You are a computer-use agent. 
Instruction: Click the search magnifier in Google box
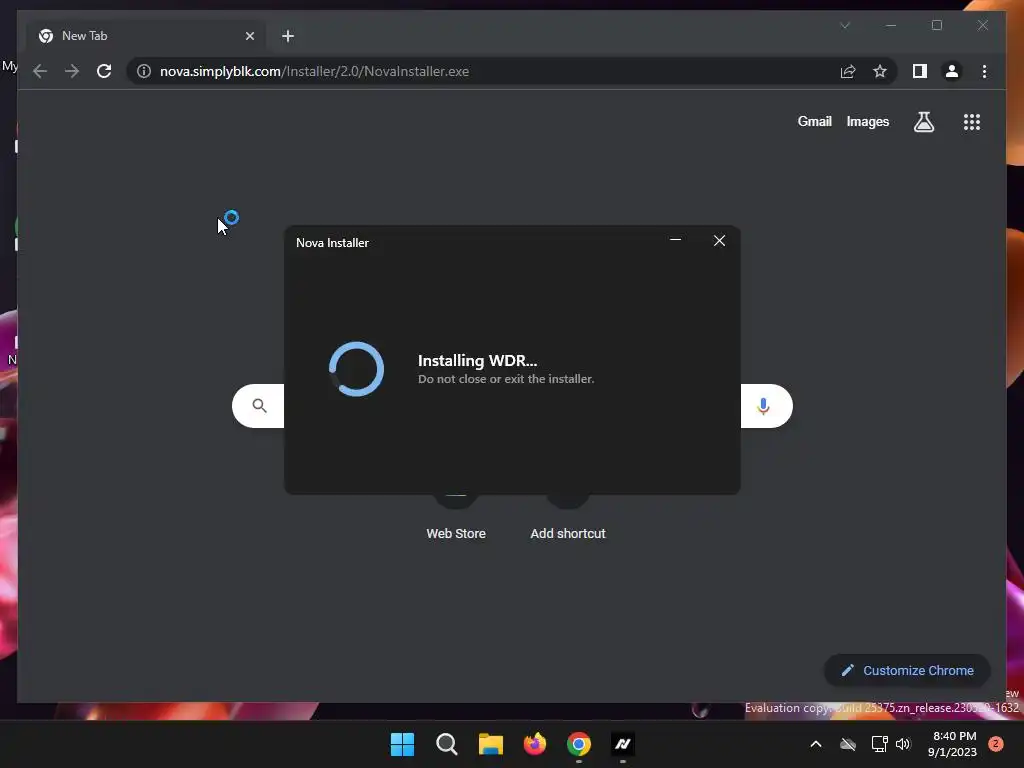pyautogui.click(x=259, y=406)
